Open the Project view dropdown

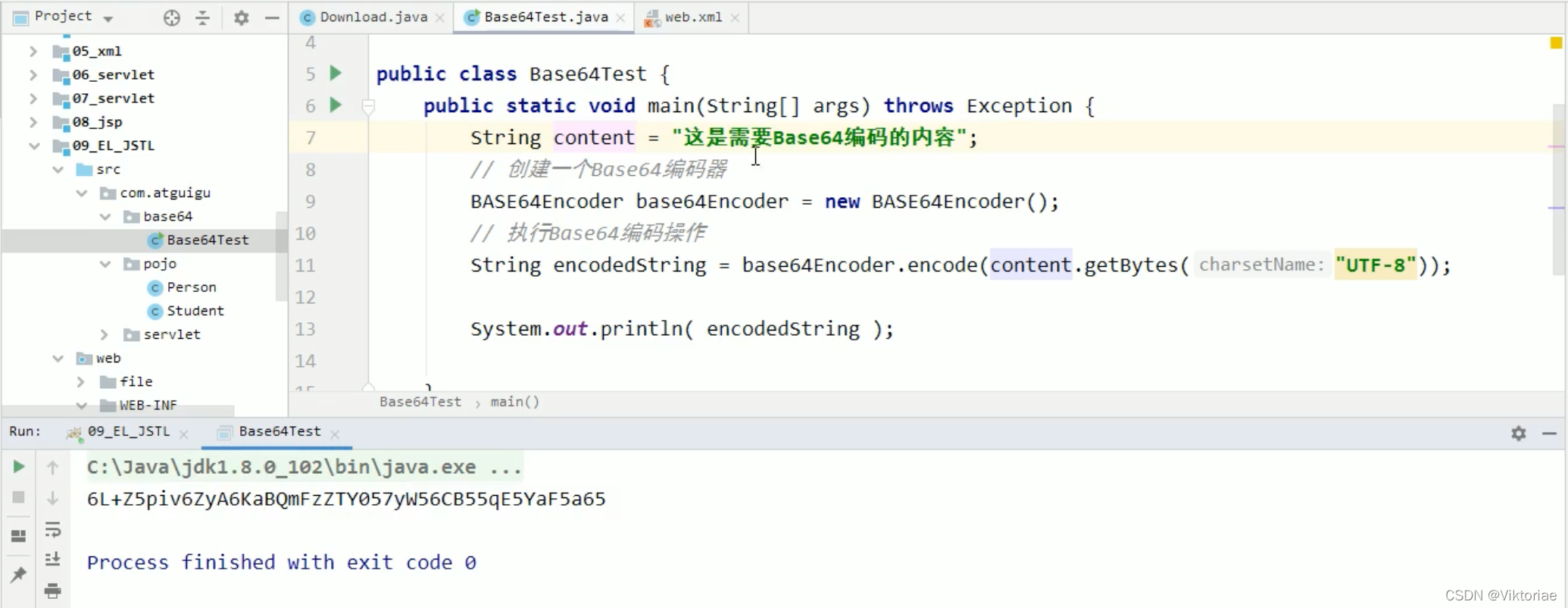pos(108,18)
